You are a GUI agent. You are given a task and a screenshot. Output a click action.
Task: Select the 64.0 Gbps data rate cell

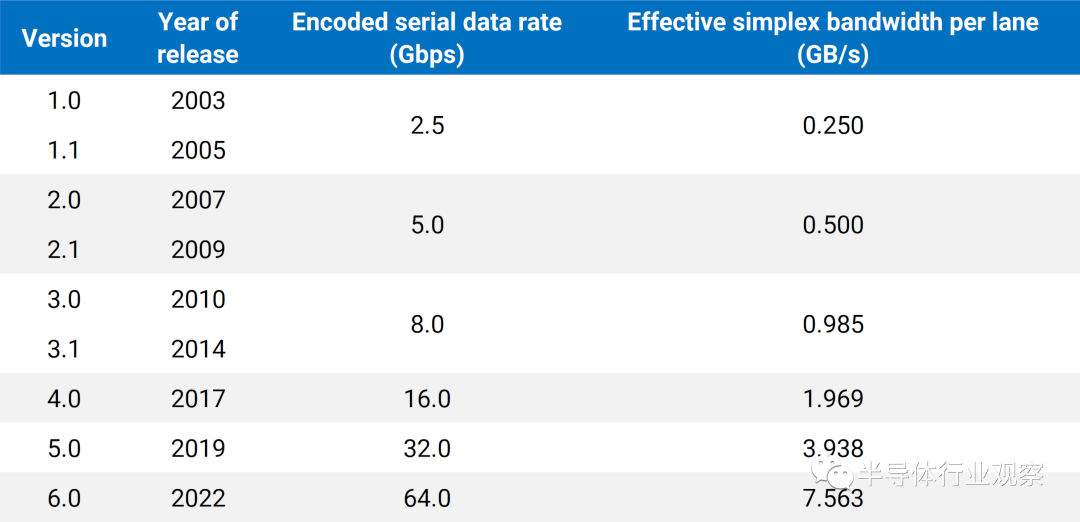(x=427, y=498)
